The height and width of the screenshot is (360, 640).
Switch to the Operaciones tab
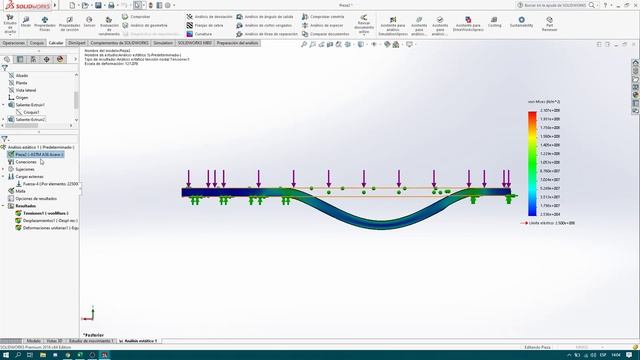(x=13, y=43)
